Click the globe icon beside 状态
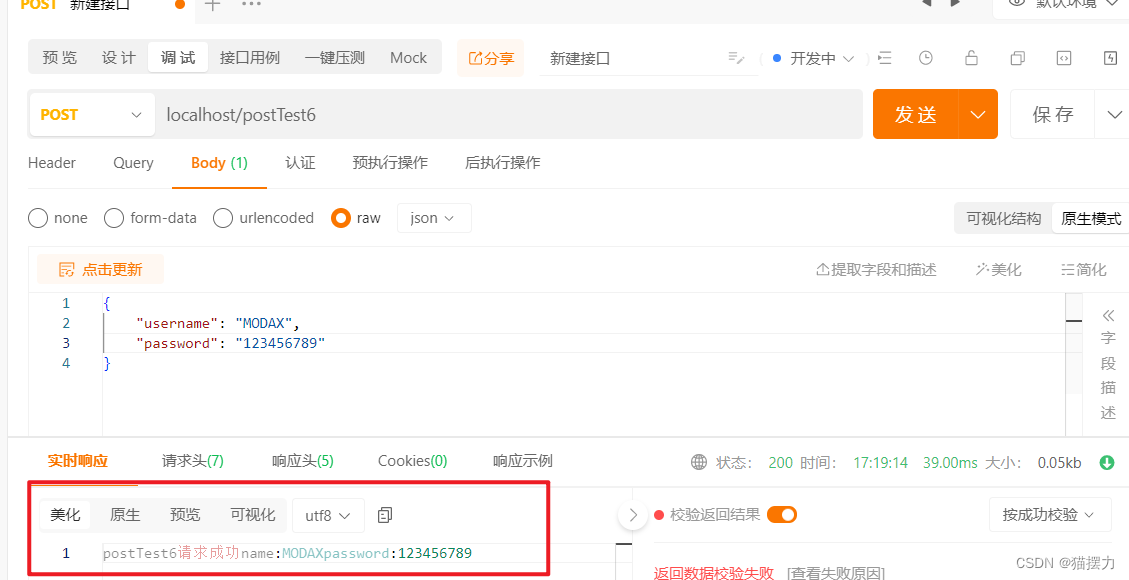Screen dimensions: 1129x580 click(698, 462)
